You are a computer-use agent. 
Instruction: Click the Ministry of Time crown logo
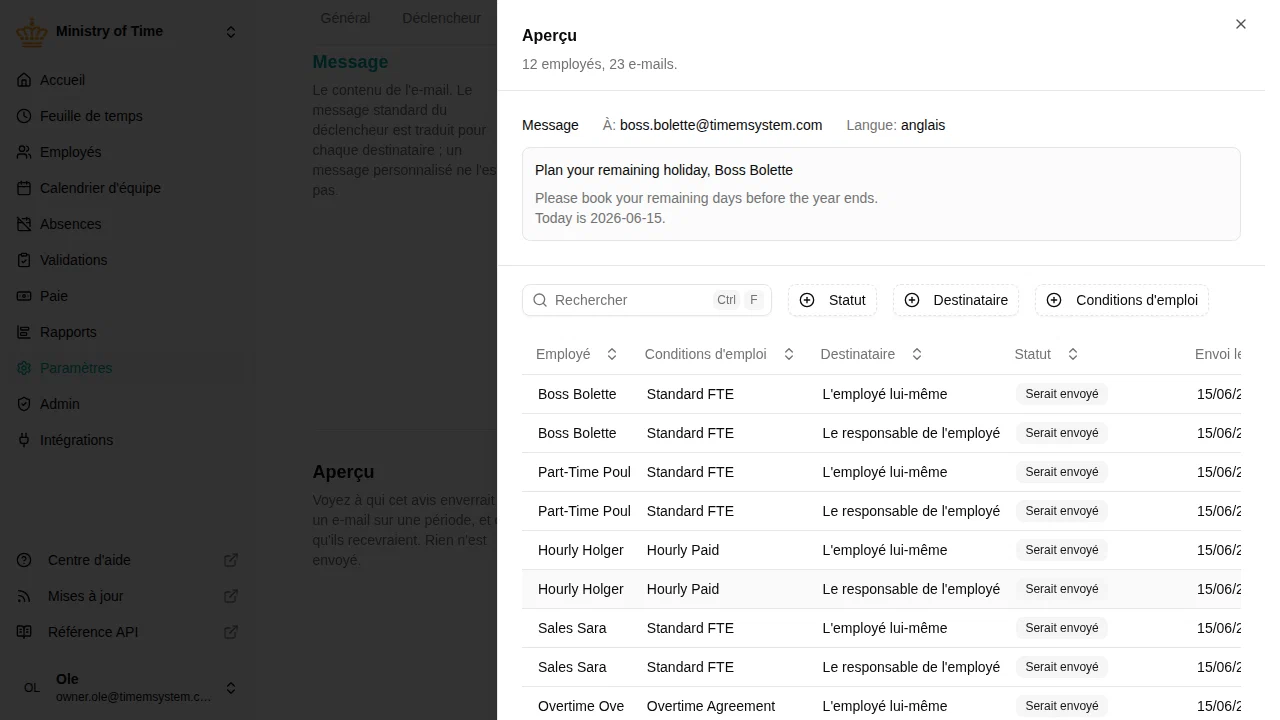(x=32, y=32)
